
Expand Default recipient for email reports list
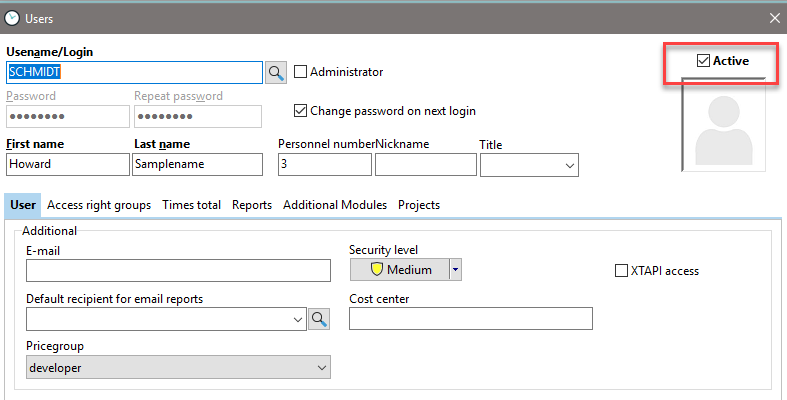point(298,319)
